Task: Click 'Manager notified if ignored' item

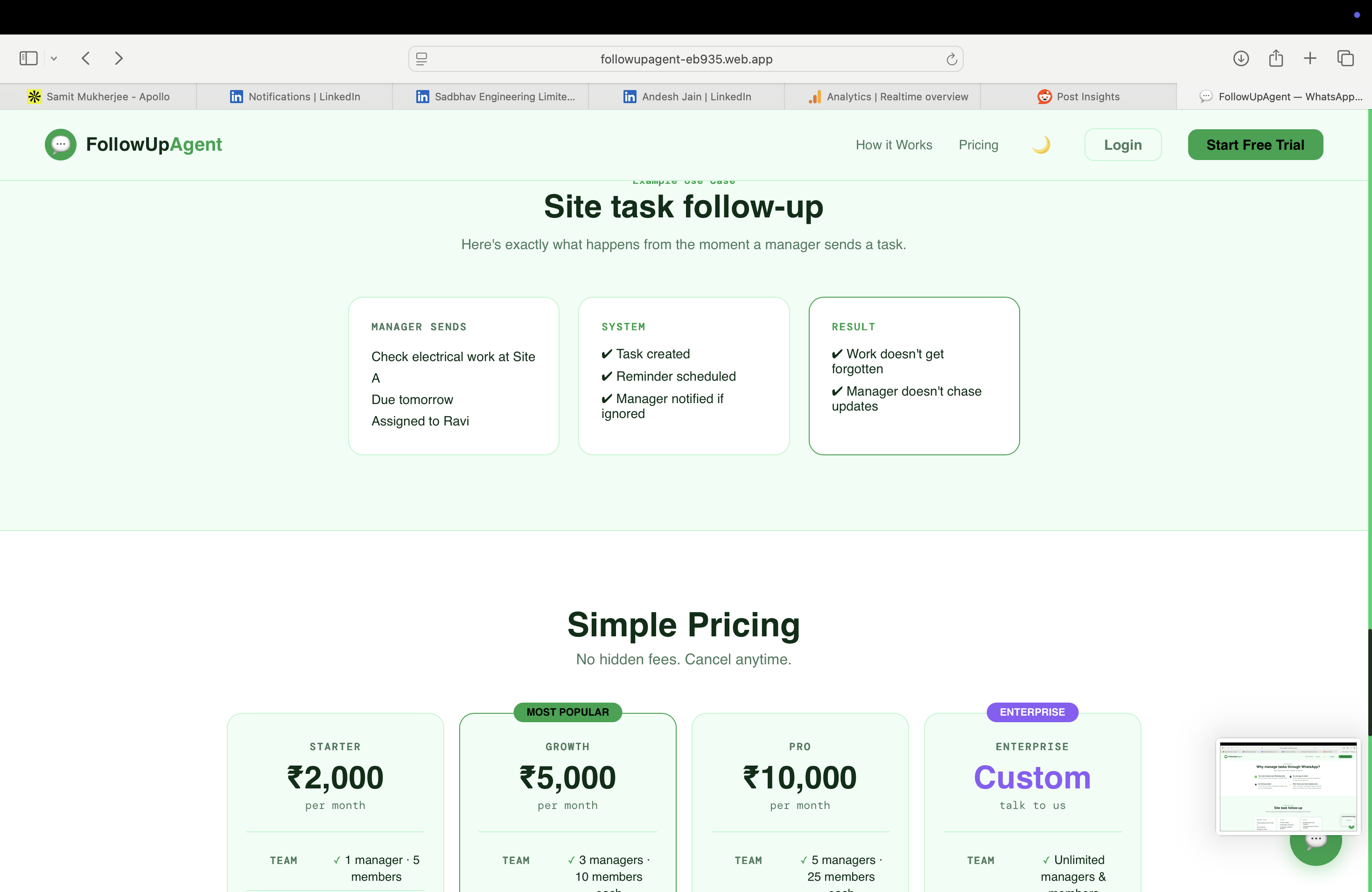Action: (662, 406)
